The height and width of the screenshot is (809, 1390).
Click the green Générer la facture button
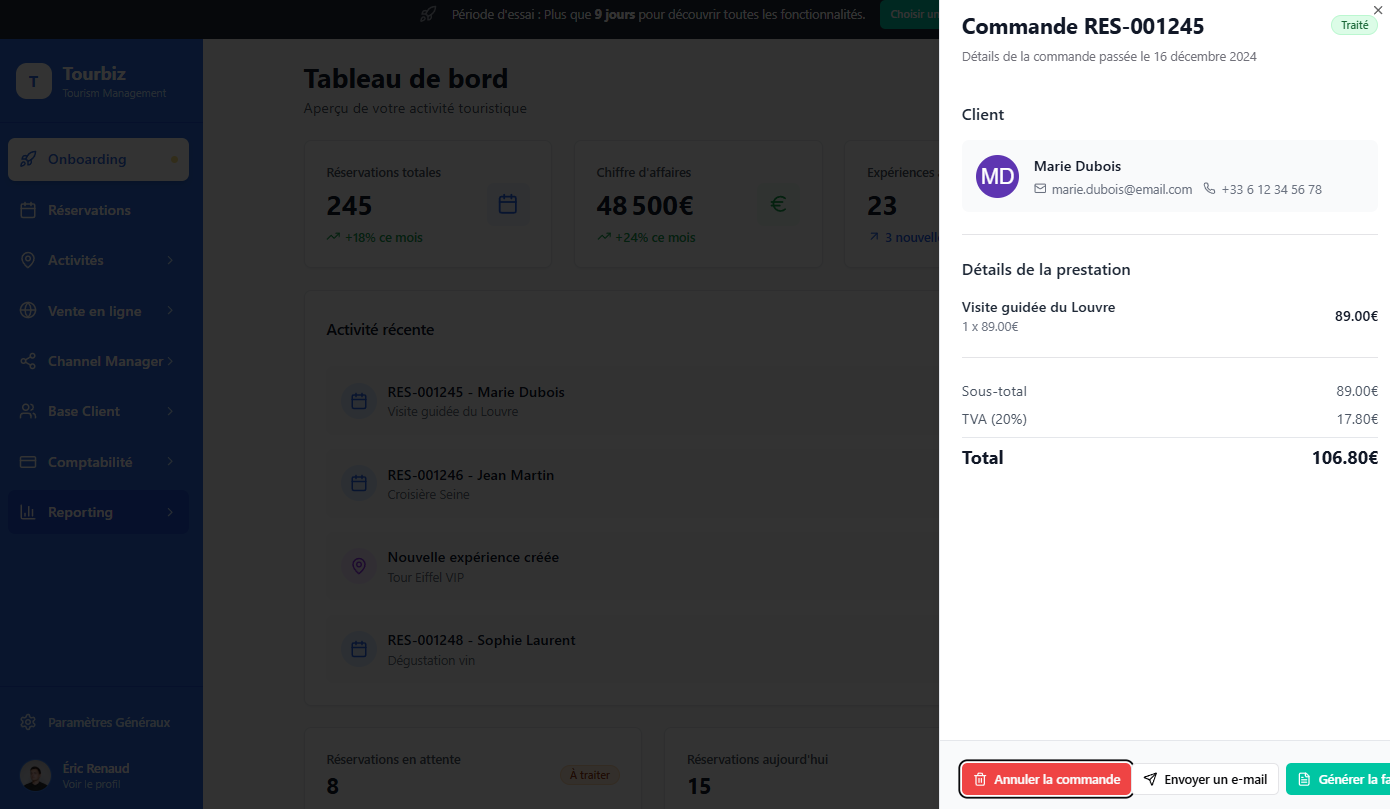point(1338,779)
